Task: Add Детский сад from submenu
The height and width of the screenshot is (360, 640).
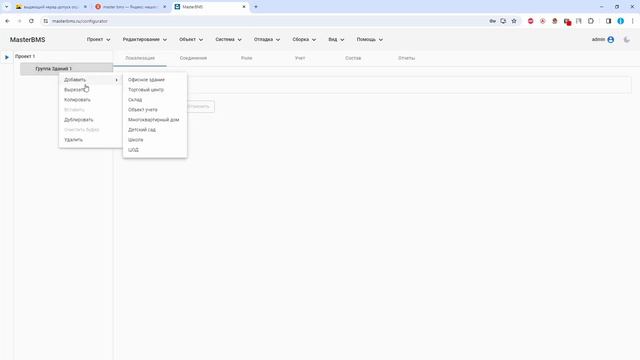Action: point(155,129)
